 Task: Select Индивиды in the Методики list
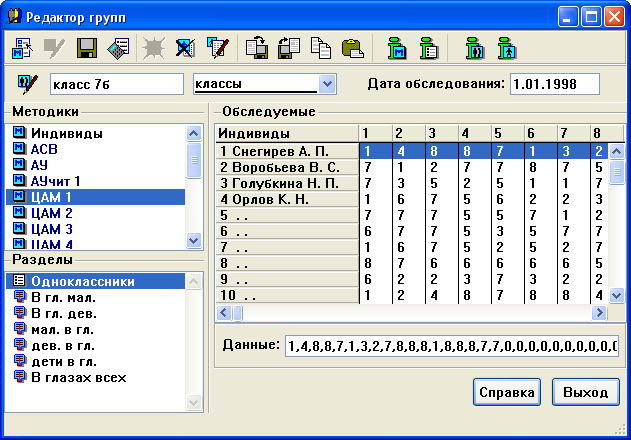pyautogui.click(x=95, y=133)
